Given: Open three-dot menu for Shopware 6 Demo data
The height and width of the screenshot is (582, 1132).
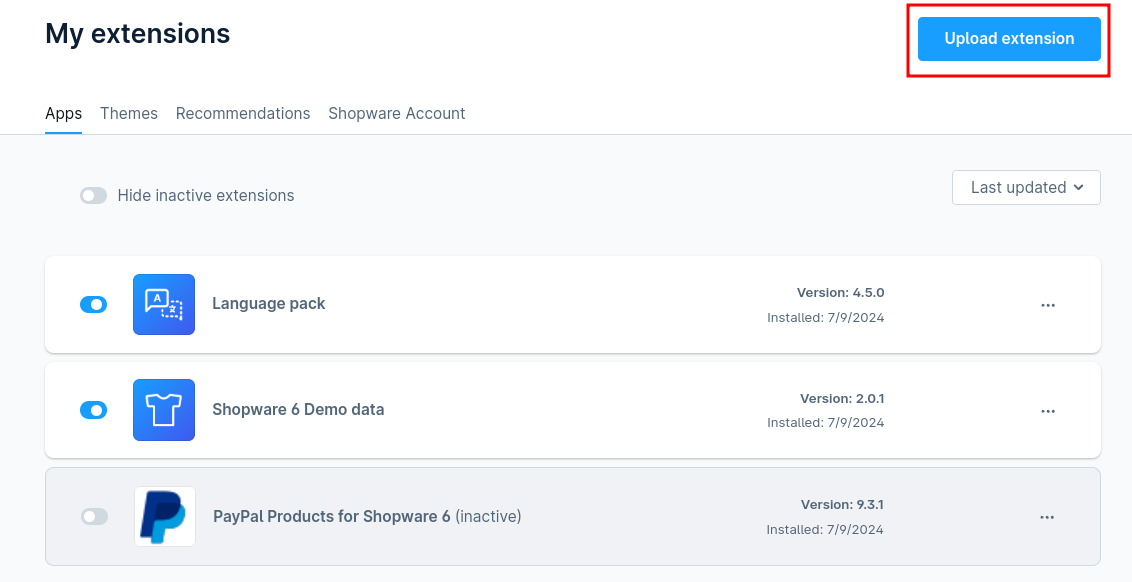Looking at the screenshot, I should click(x=1048, y=411).
